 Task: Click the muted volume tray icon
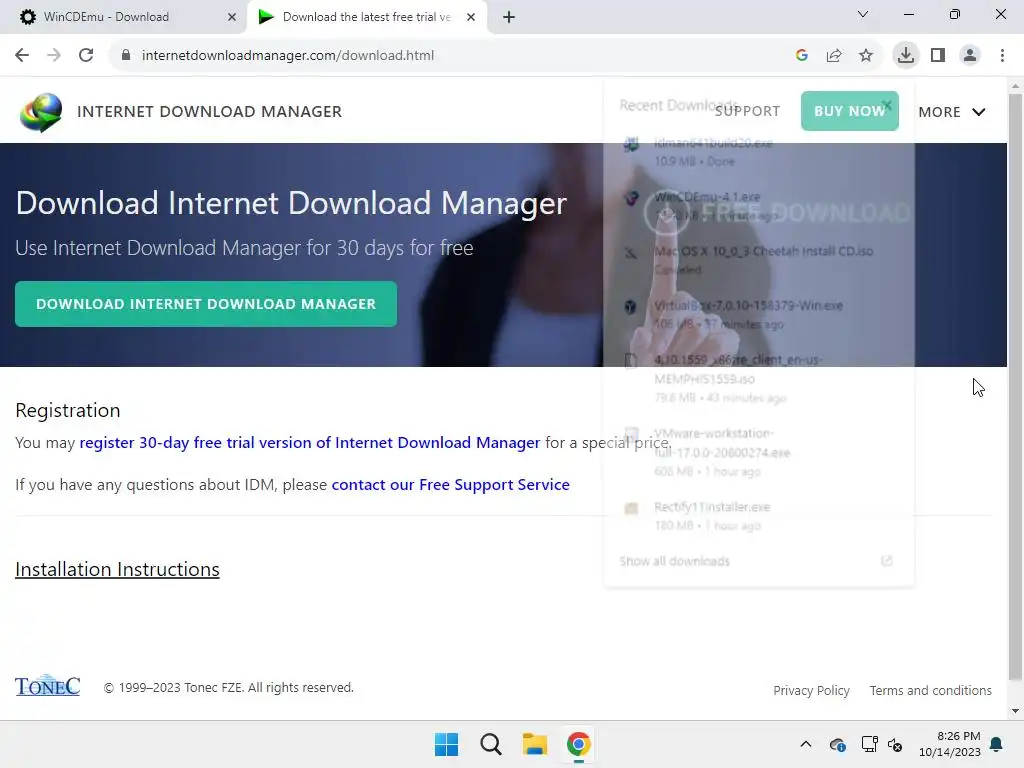pos(895,744)
